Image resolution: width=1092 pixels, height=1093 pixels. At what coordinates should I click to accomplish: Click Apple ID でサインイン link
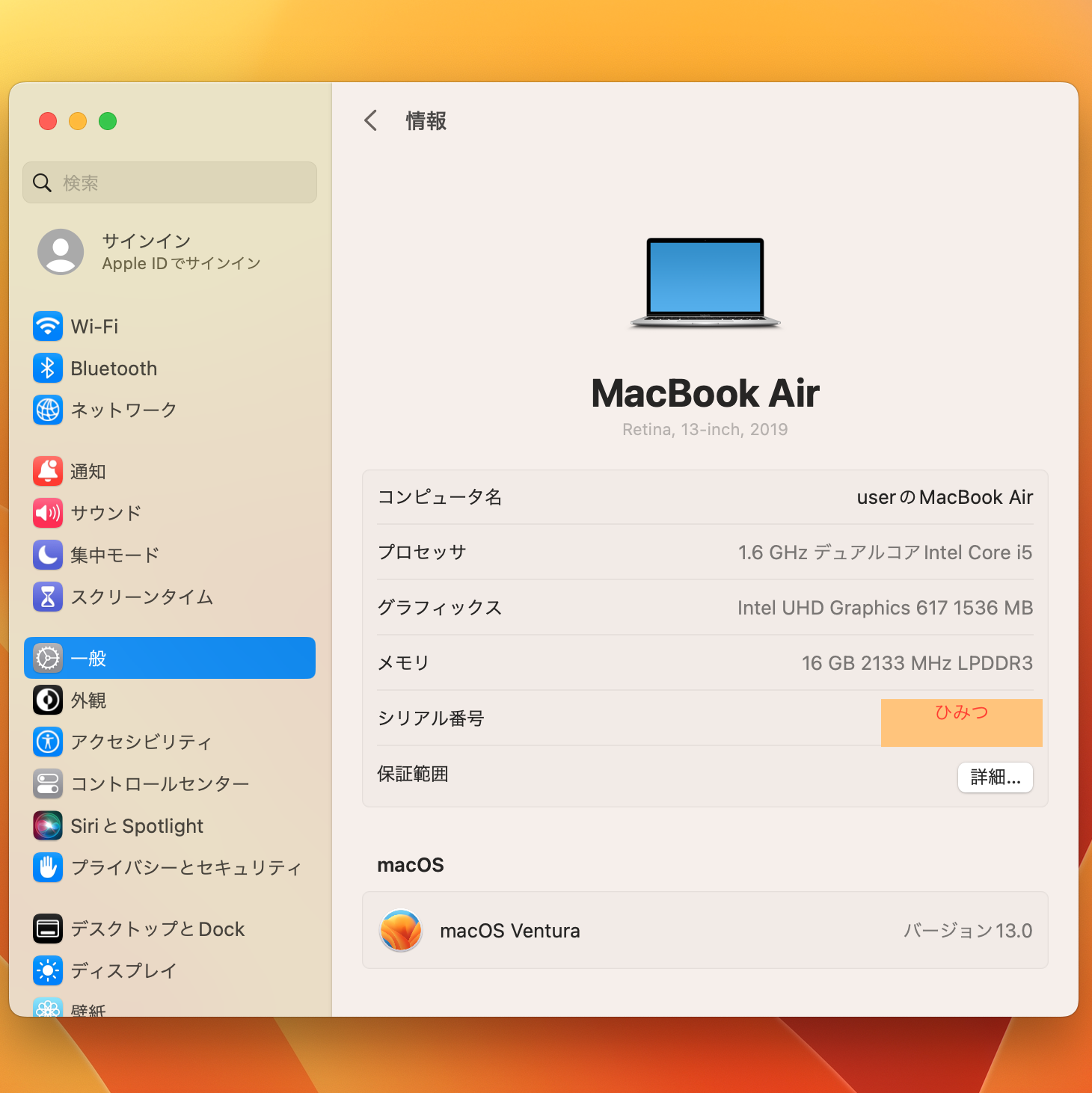click(181, 263)
